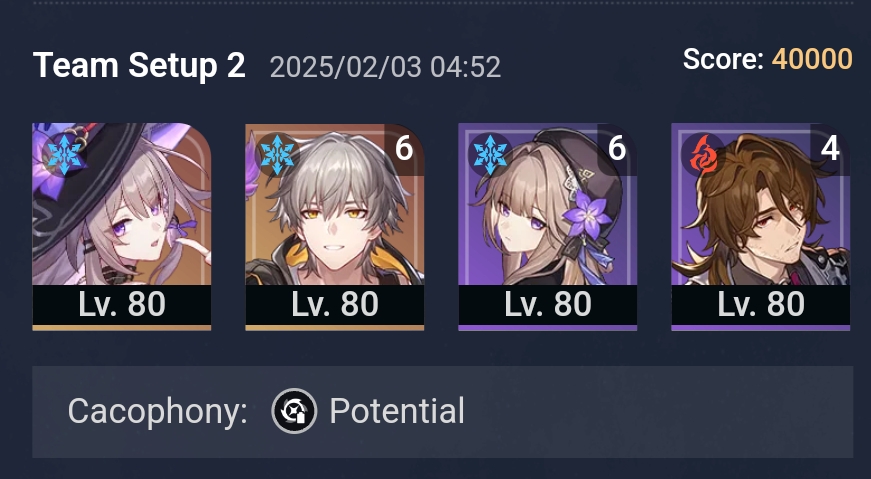Click the eidolon 6 badge on the gray-haired character

point(404,149)
